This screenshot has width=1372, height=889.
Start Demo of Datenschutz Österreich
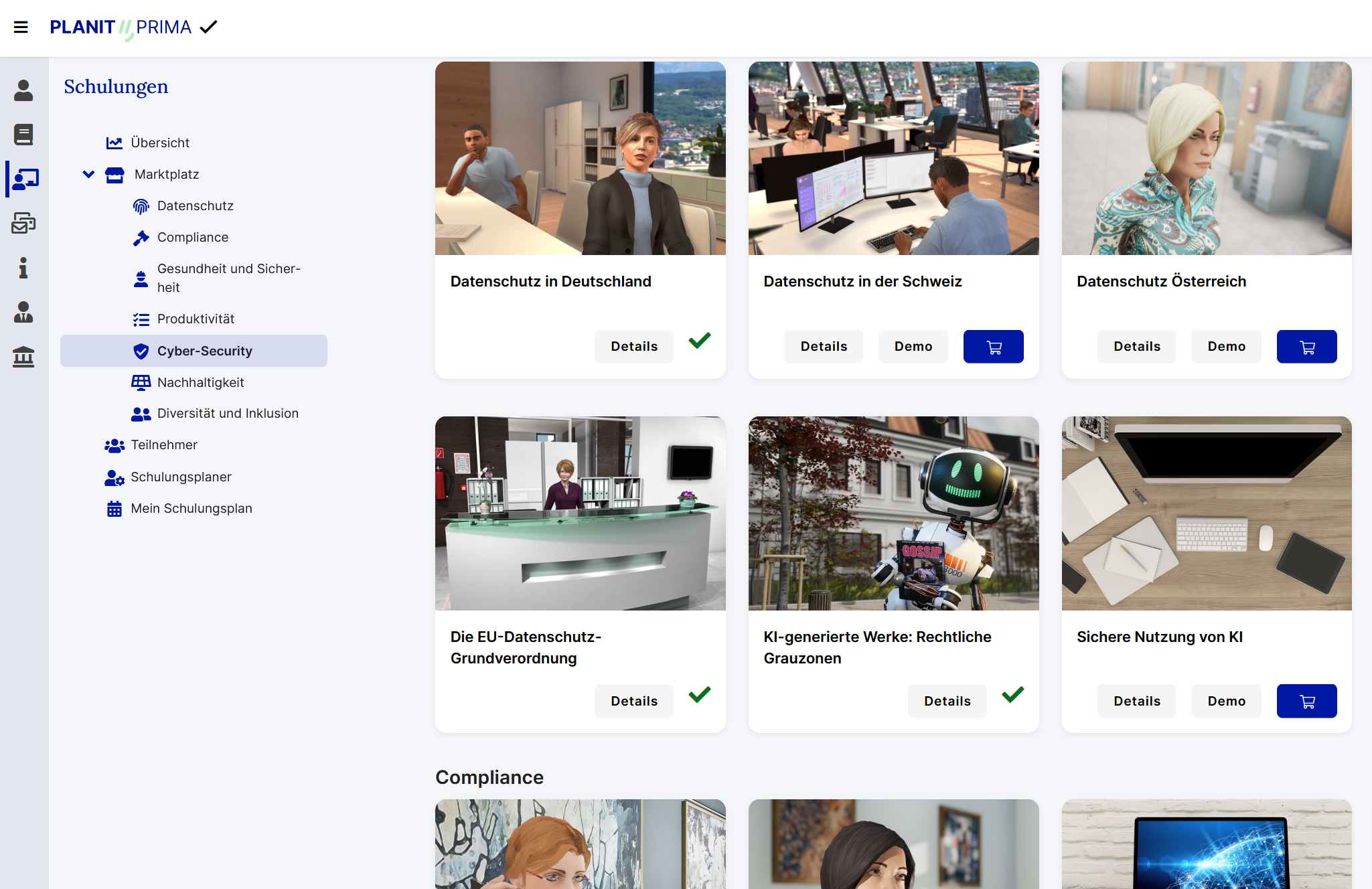(1227, 347)
